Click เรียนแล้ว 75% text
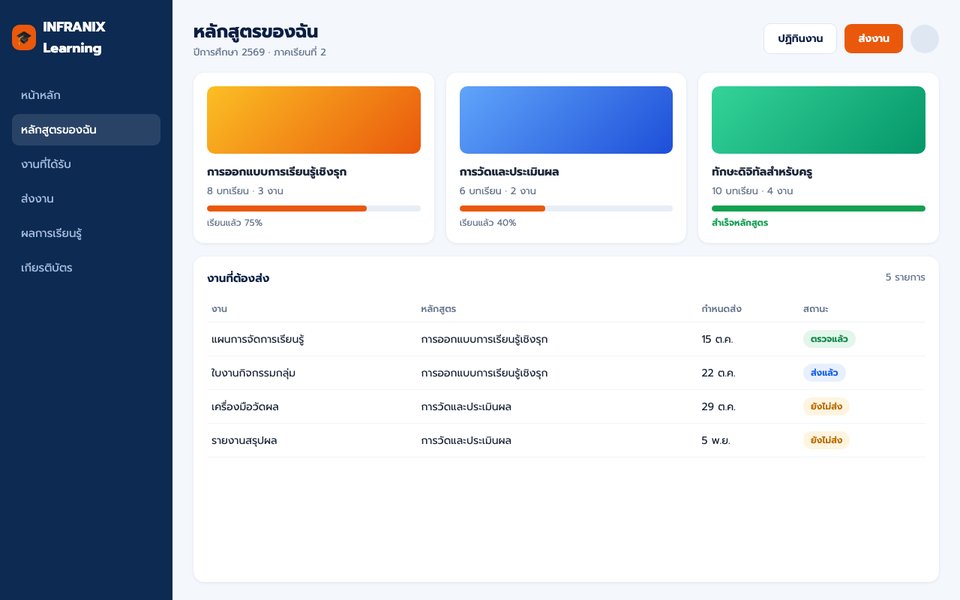Image resolution: width=960 pixels, height=600 pixels. [234, 223]
